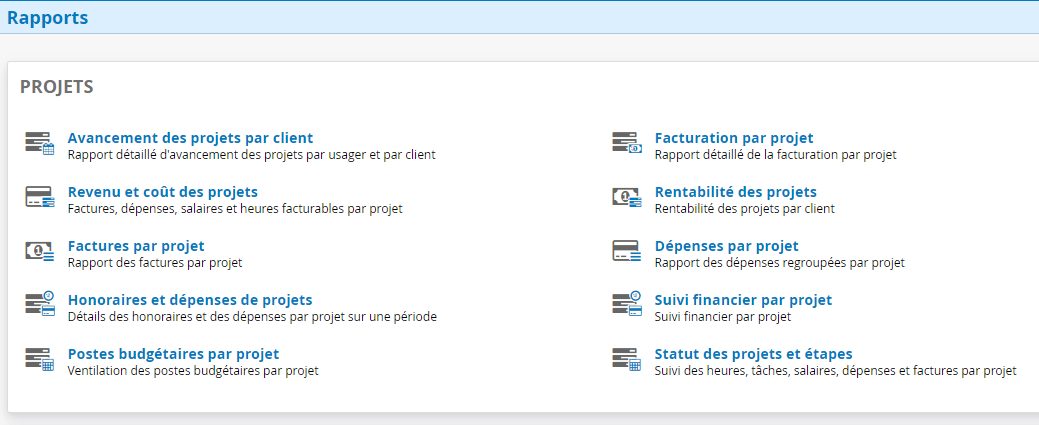Select the Suivi financier par projet link
Image resolution: width=1039 pixels, height=425 pixels.
742,300
